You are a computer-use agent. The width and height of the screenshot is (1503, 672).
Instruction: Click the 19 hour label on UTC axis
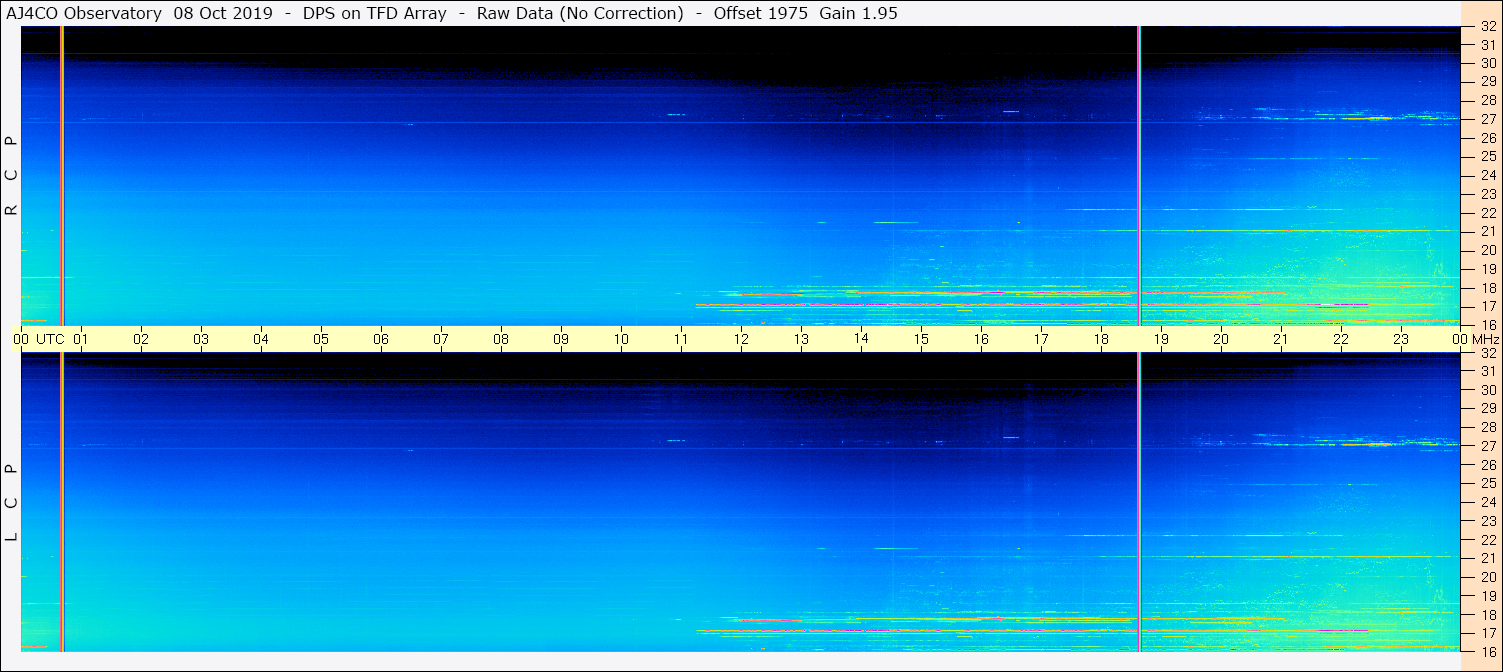1161,339
